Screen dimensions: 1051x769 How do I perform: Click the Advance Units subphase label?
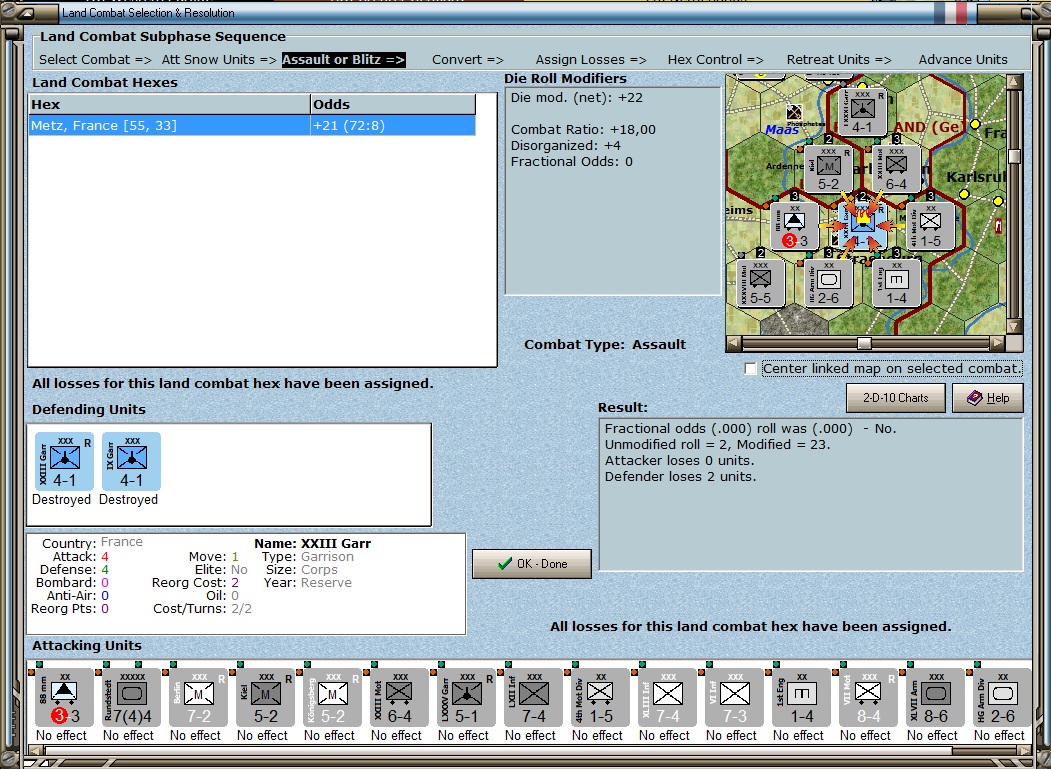coord(963,60)
